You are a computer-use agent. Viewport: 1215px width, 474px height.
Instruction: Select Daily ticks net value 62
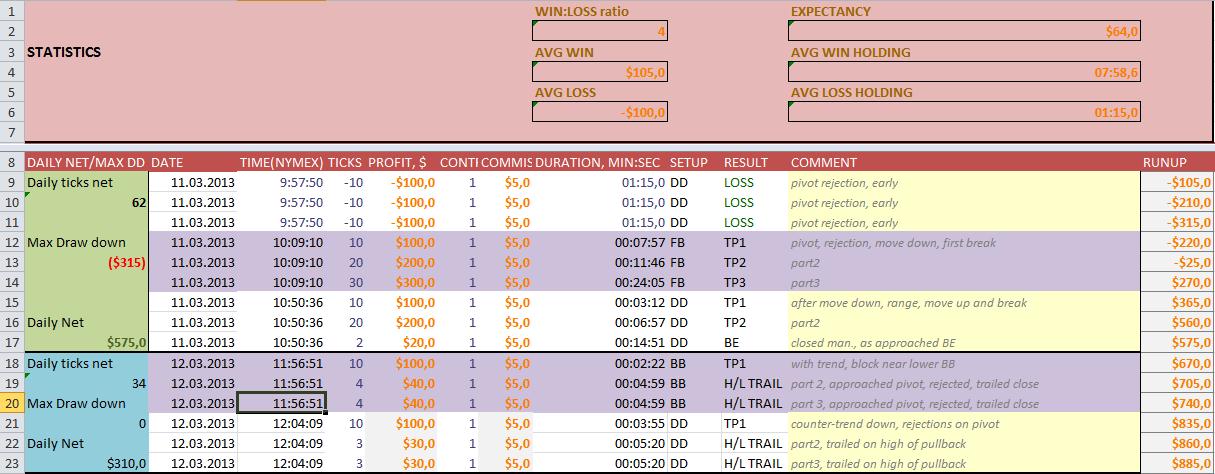pos(86,203)
